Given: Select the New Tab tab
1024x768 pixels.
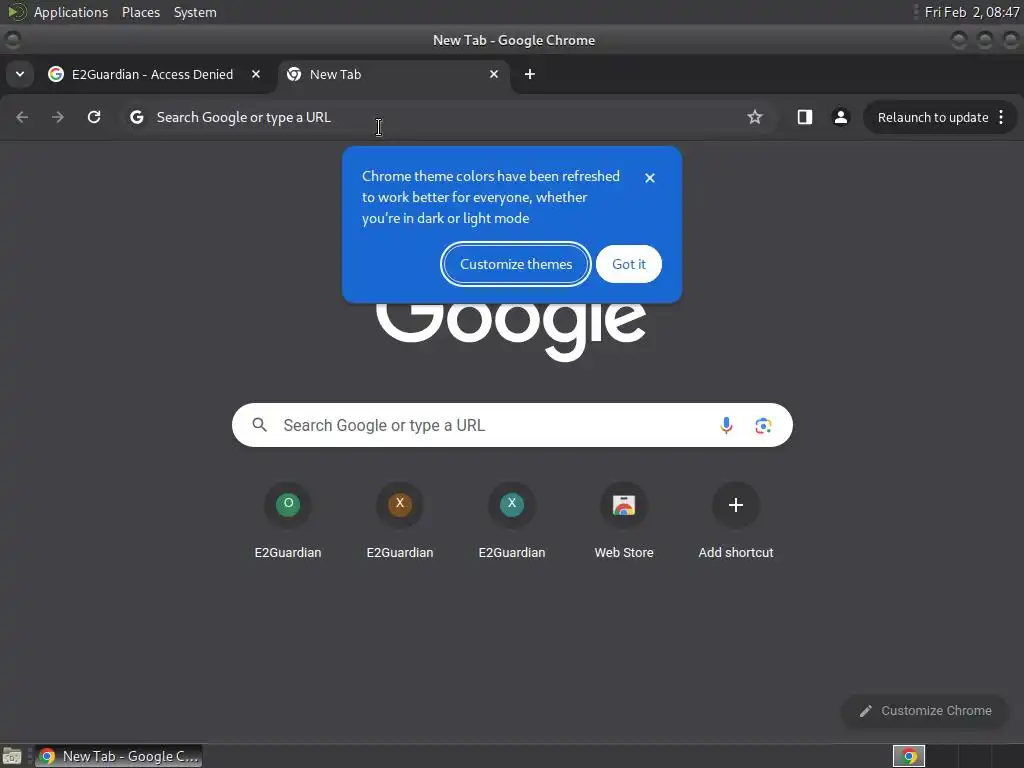Looking at the screenshot, I should point(394,74).
